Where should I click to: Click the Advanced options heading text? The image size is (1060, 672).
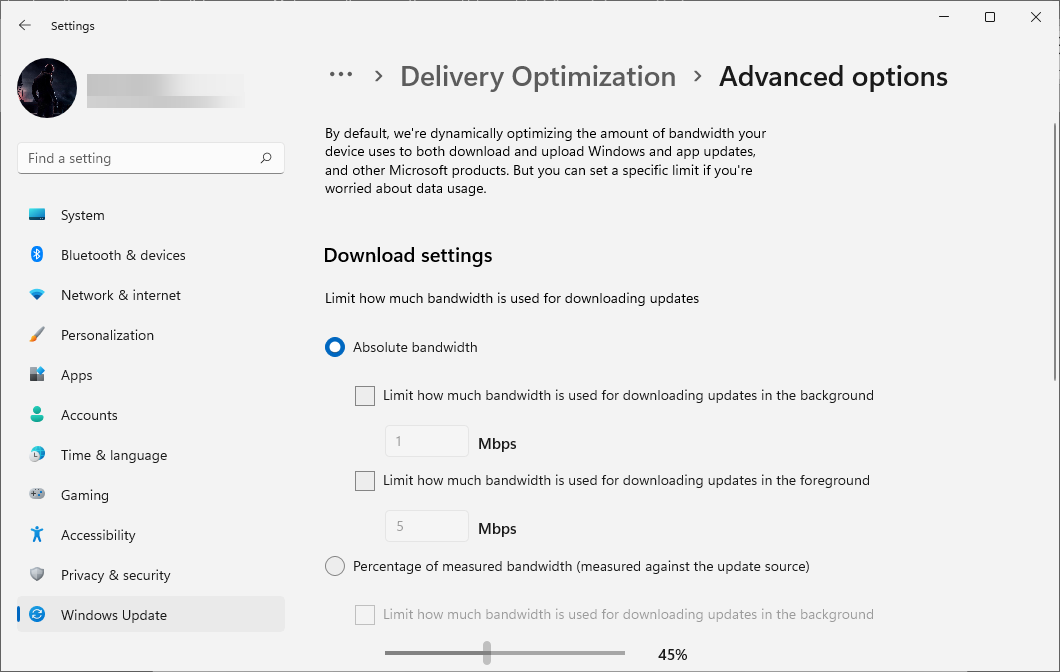coord(833,76)
